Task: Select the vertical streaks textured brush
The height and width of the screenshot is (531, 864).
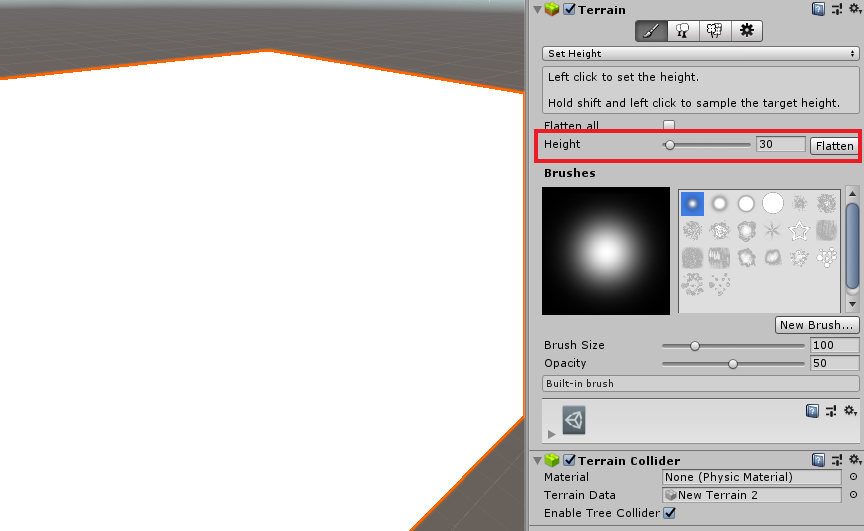Action: pos(719,257)
